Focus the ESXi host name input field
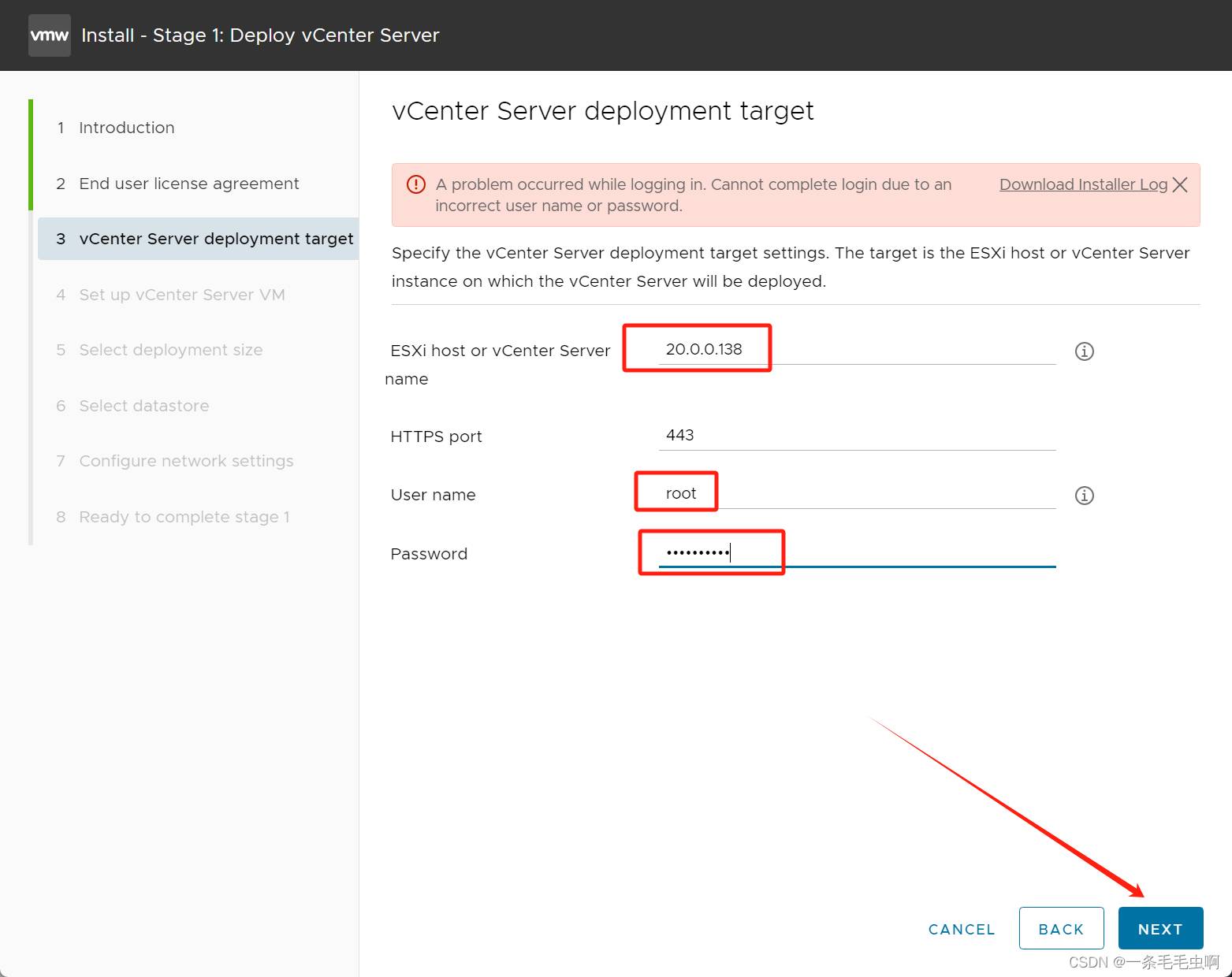This screenshot has width=1232, height=977. tap(856, 350)
